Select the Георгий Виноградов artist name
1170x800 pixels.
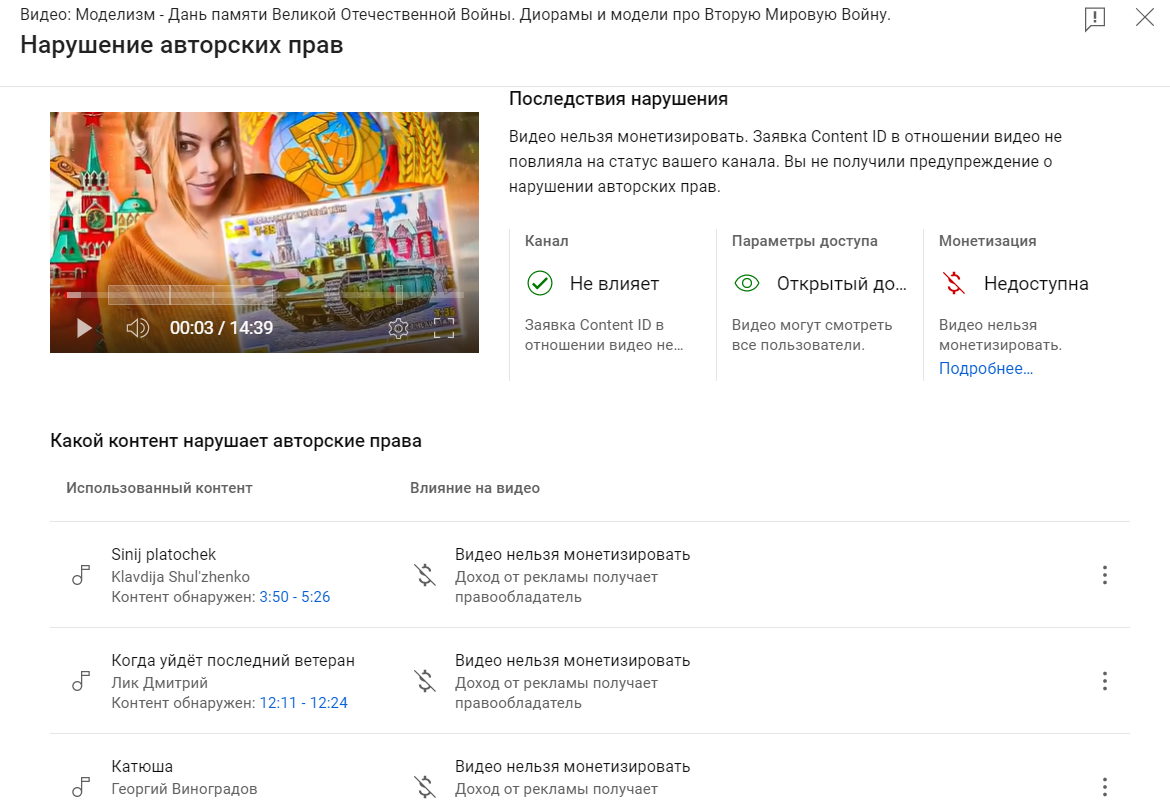point(184,789)
